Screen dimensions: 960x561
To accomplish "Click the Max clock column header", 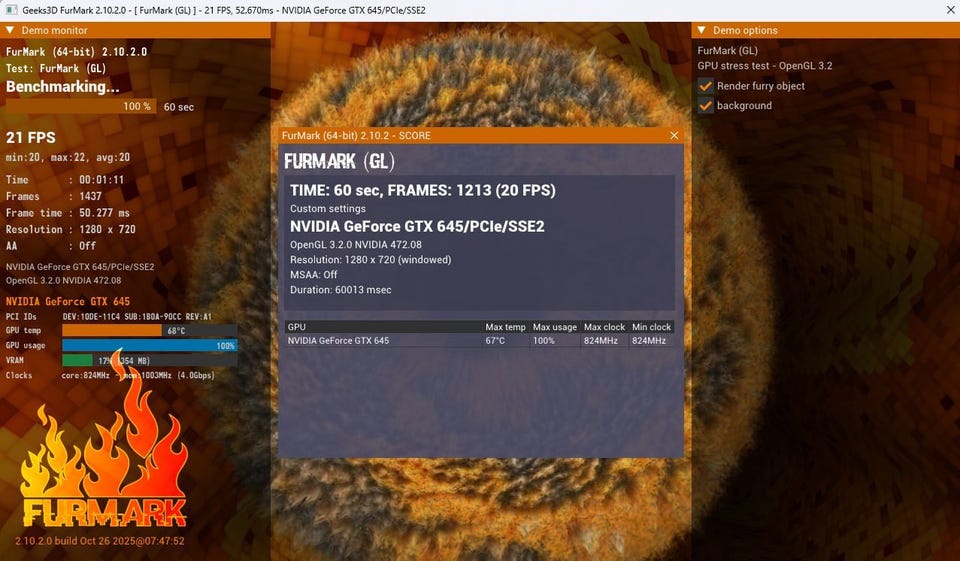I will (x=604, y=327).
